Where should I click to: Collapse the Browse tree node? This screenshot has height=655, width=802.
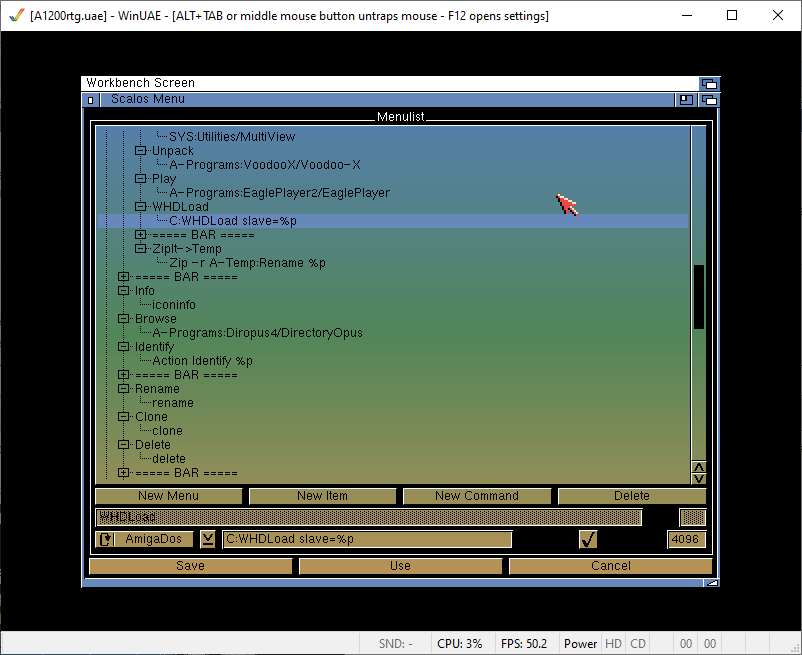pos(123,319)
